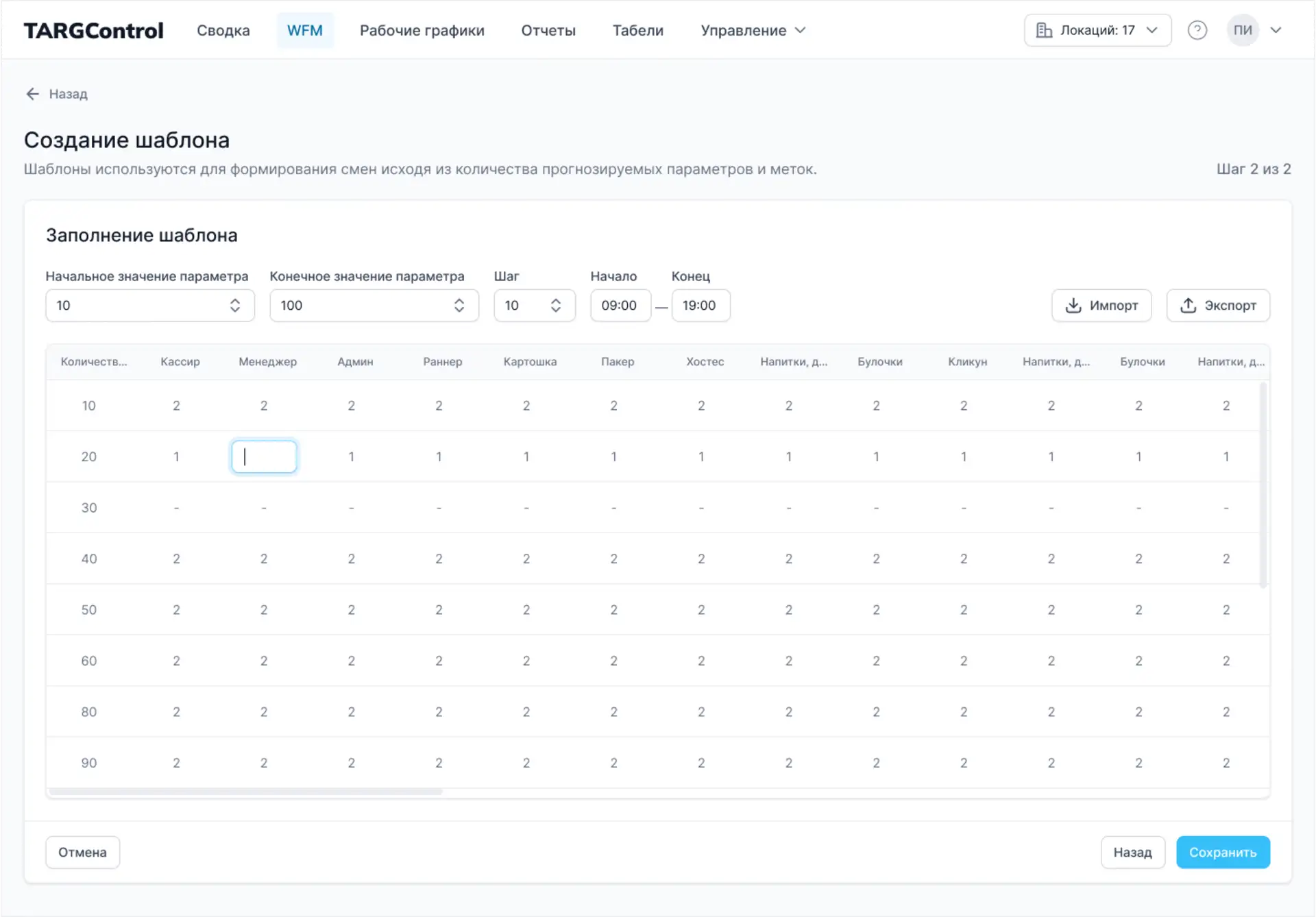
Task: Click the Кассир cell in row 30
Action: click(176, 508)
